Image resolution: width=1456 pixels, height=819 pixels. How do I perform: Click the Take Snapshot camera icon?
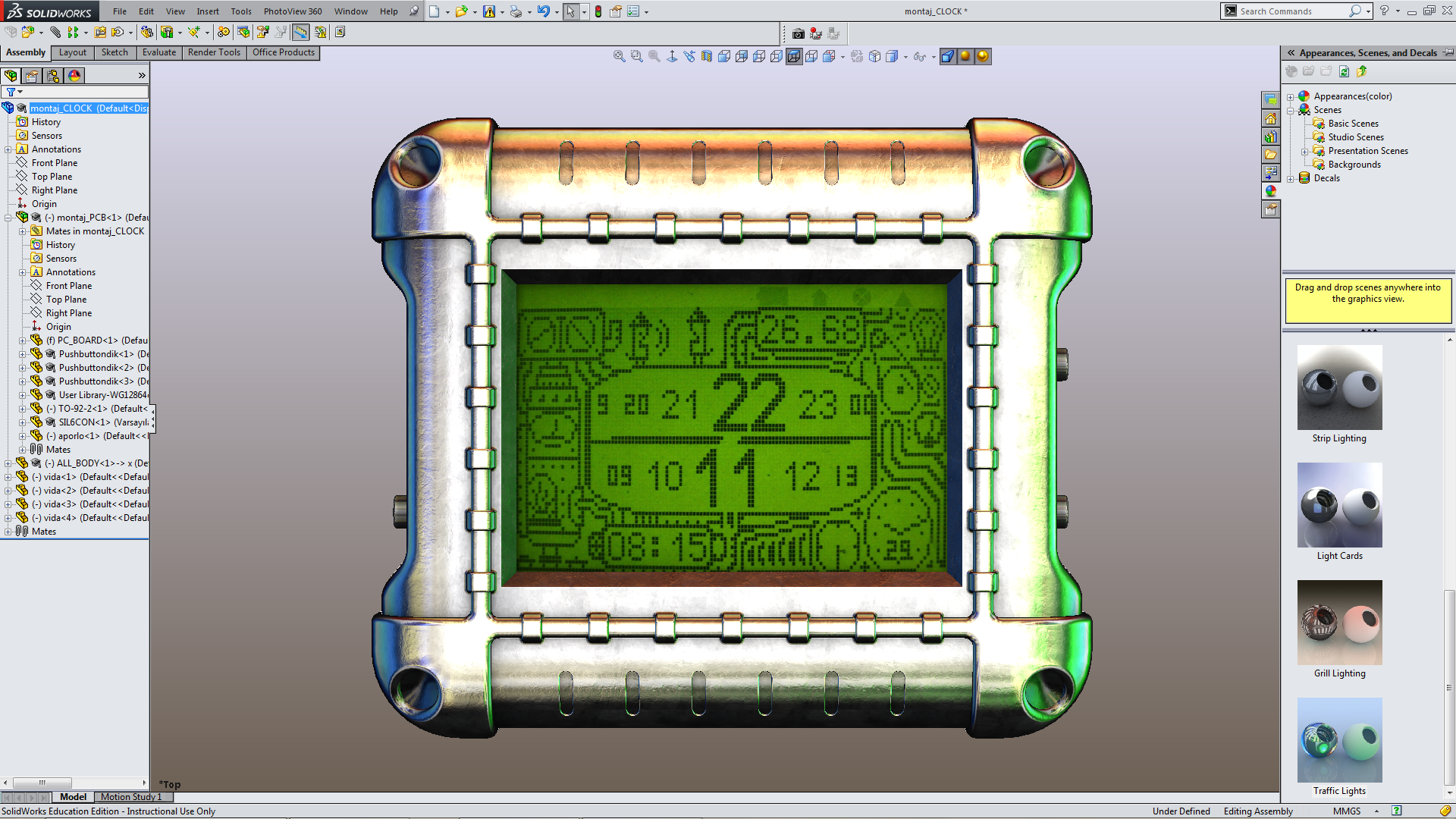[798, 33]
